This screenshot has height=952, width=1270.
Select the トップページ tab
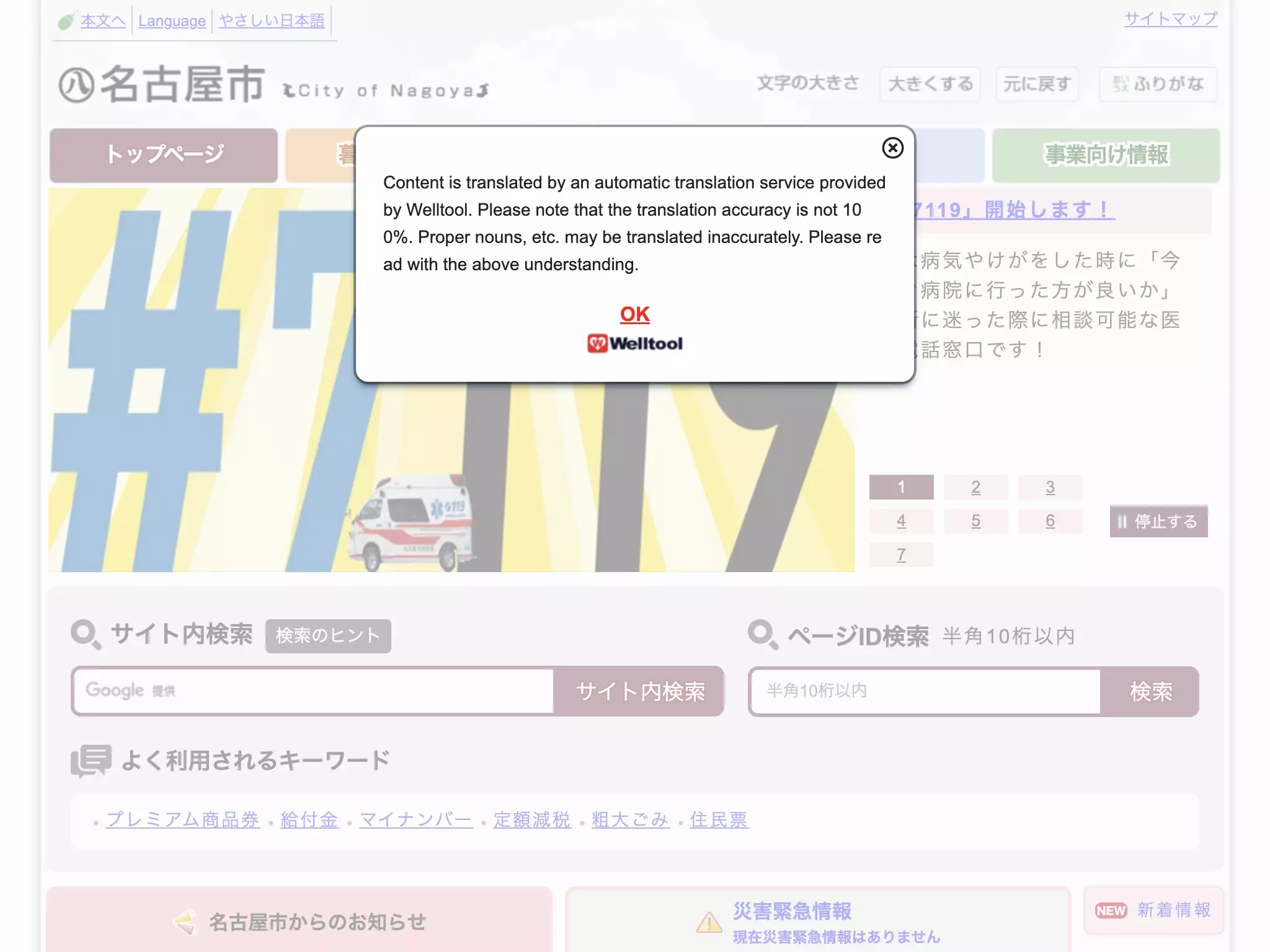point(164,155)
